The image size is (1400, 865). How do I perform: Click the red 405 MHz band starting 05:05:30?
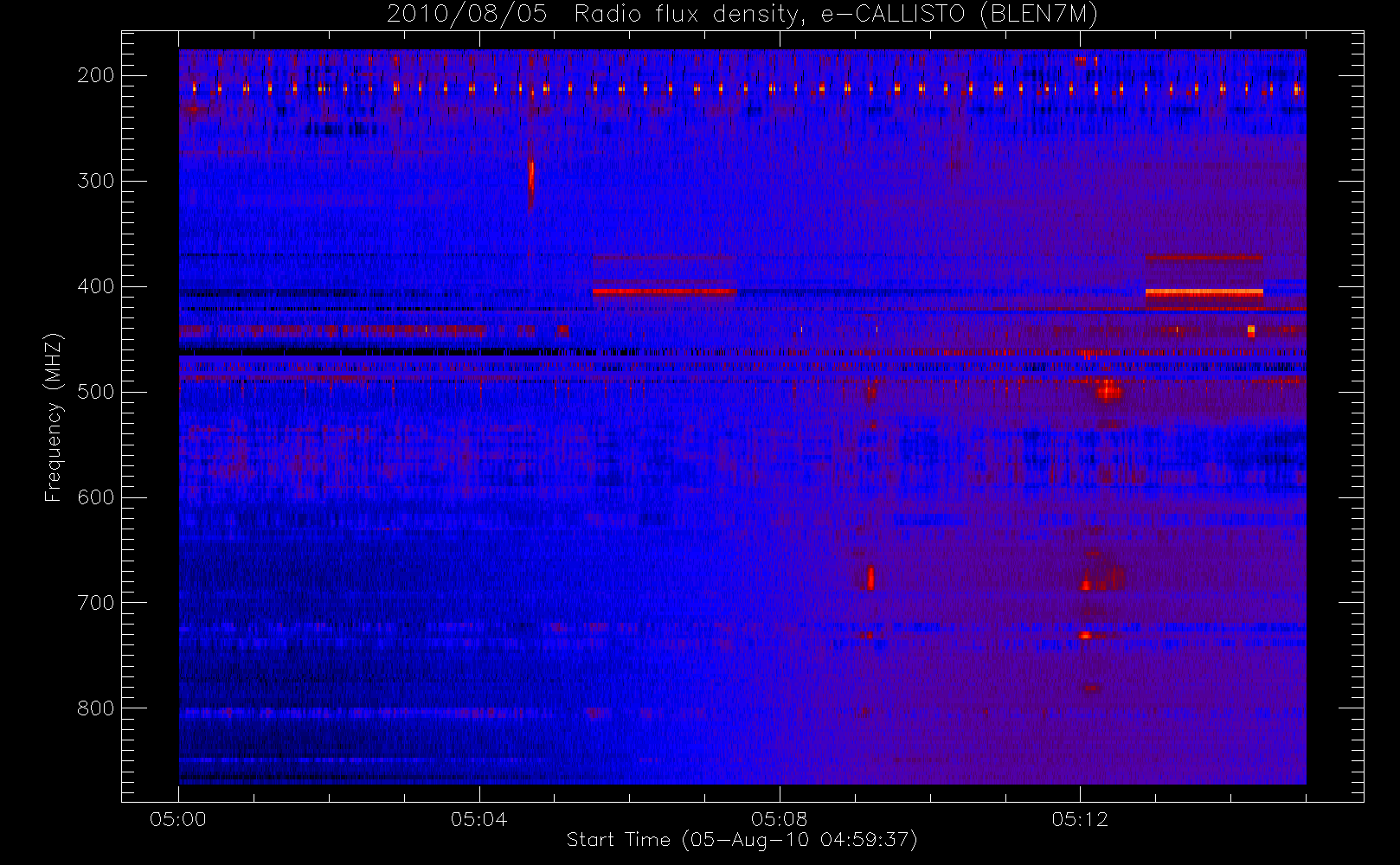pos(665,292)
